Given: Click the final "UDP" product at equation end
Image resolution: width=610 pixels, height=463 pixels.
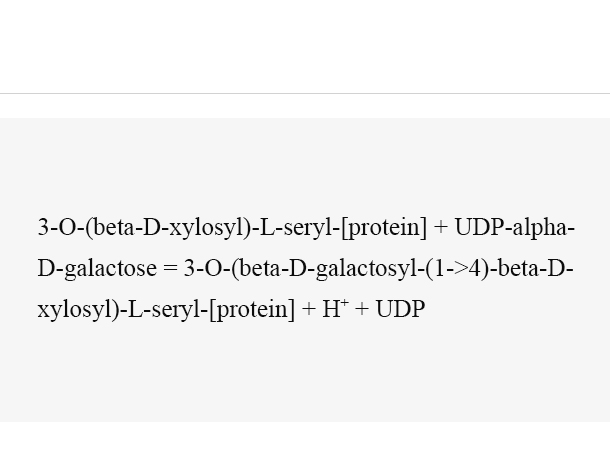Looking at the screenshot, I should point(400,309).
